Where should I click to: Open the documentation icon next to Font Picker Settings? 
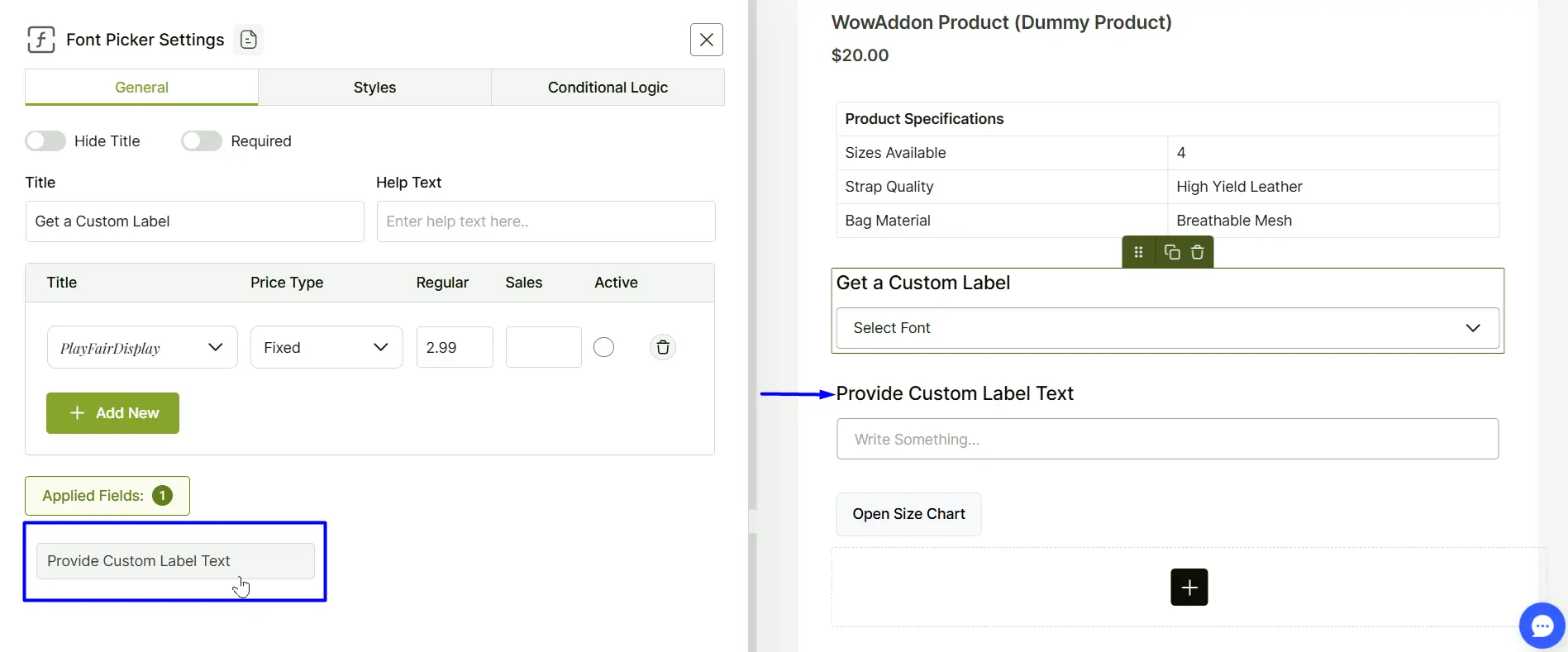[x=248, y=40]
